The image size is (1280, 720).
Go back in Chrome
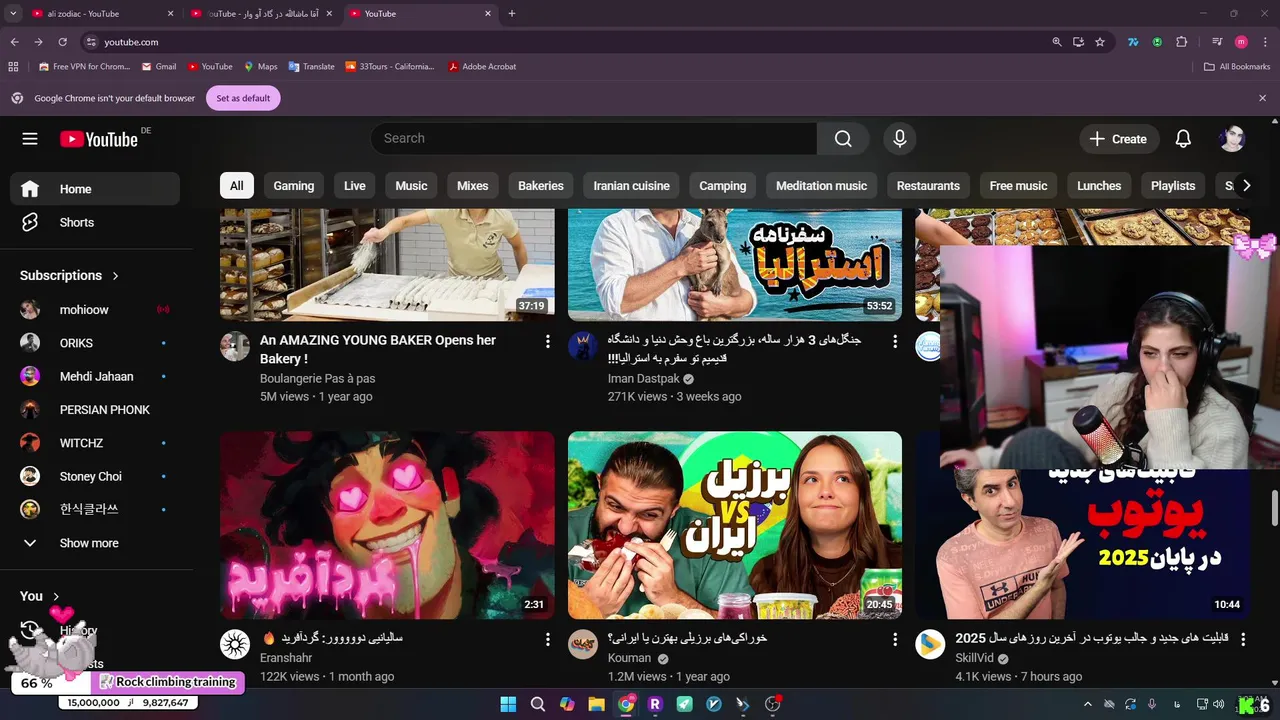click(14, 42)
